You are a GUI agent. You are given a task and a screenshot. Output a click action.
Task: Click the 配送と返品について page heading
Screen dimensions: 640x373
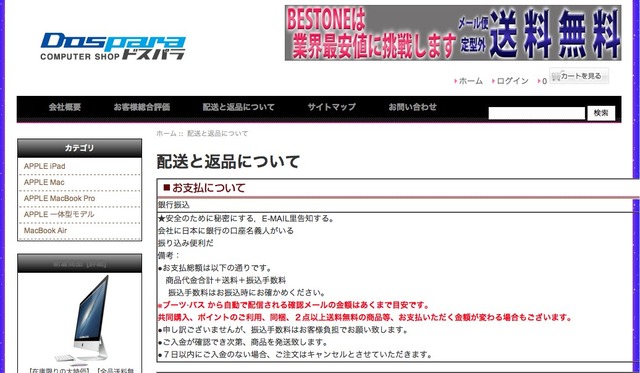228,162
